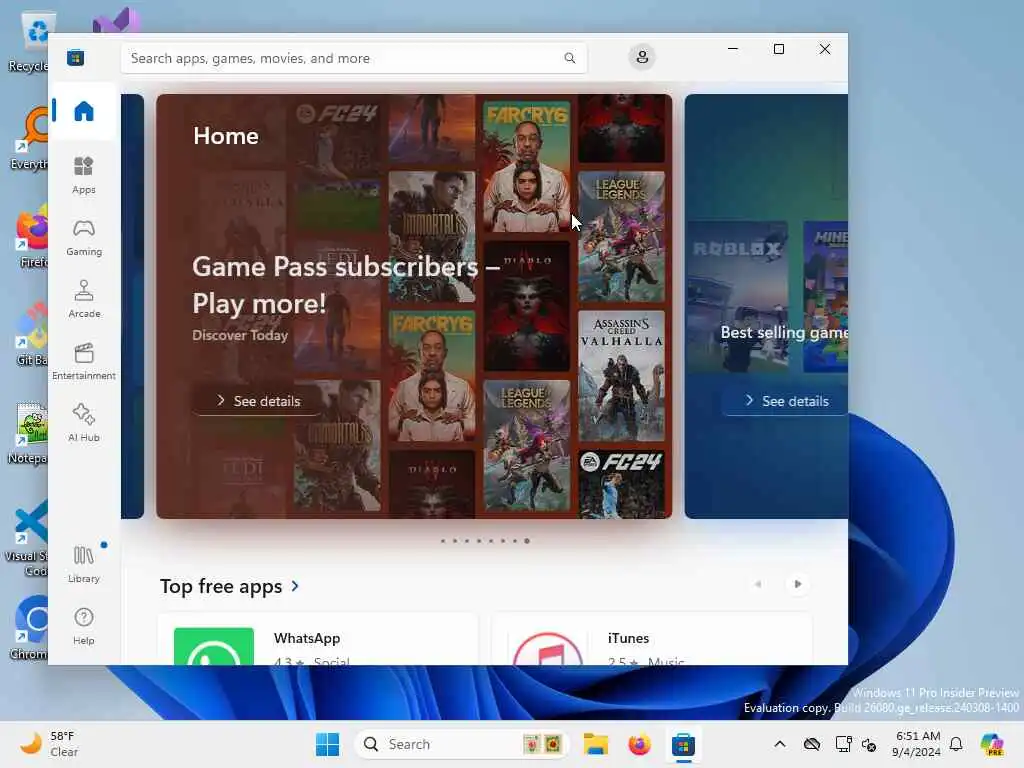Open the Apps section in the sidebar
The image size is (1024, 768).
coord(84,174)
